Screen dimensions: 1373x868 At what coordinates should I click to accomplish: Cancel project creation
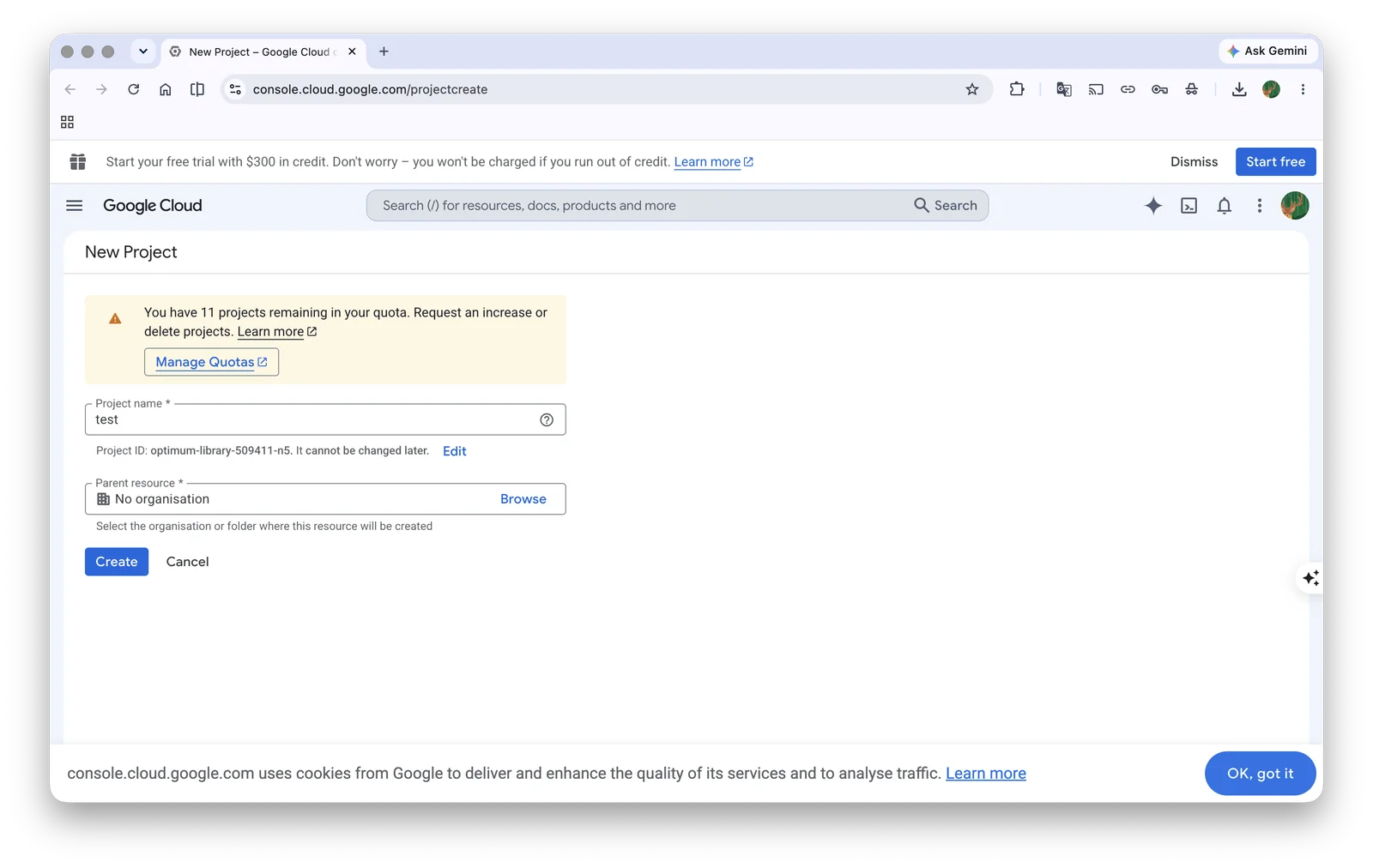coord(187,562)
